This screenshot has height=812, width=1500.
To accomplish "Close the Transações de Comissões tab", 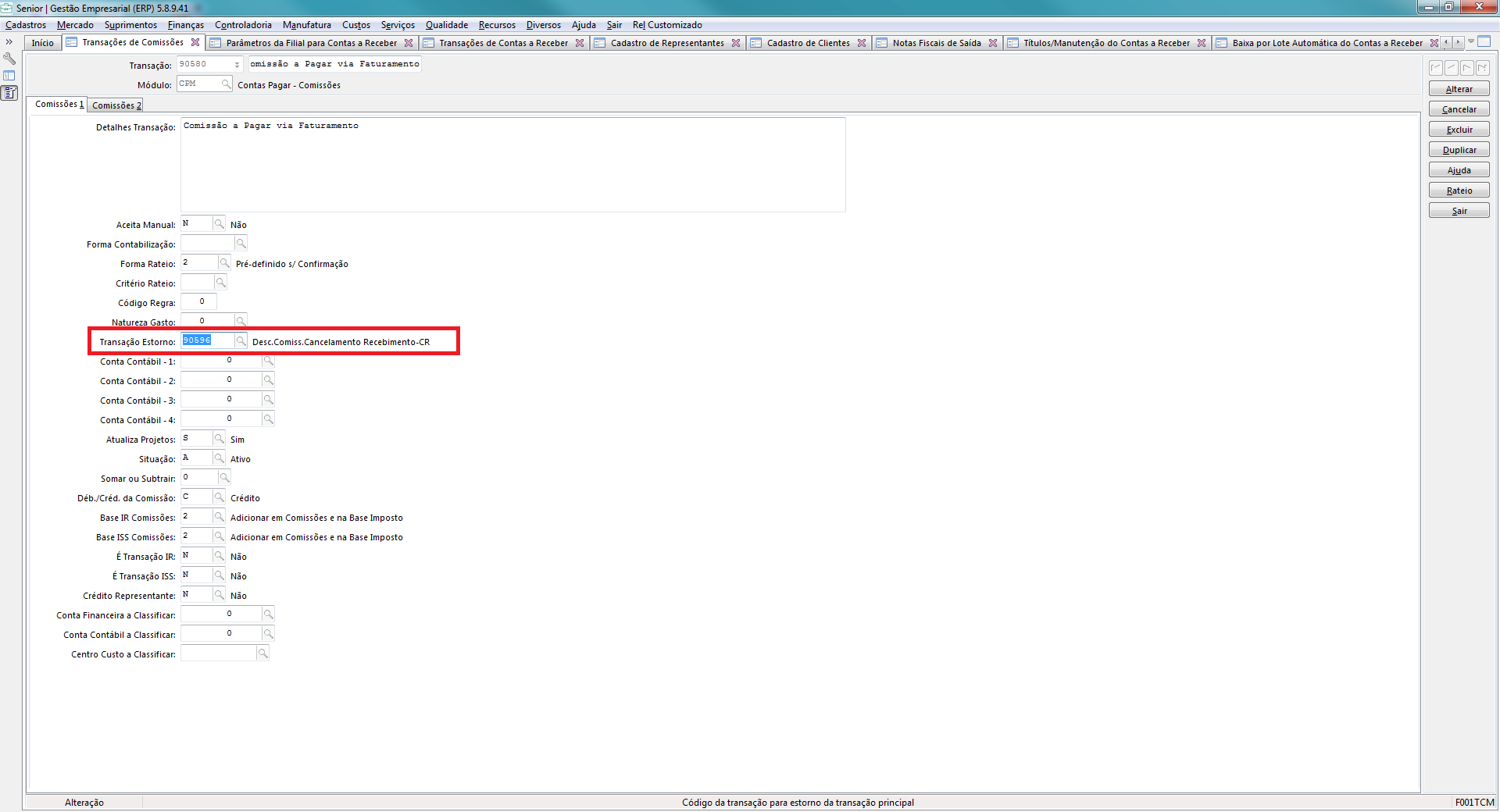I will pos(195,42).
